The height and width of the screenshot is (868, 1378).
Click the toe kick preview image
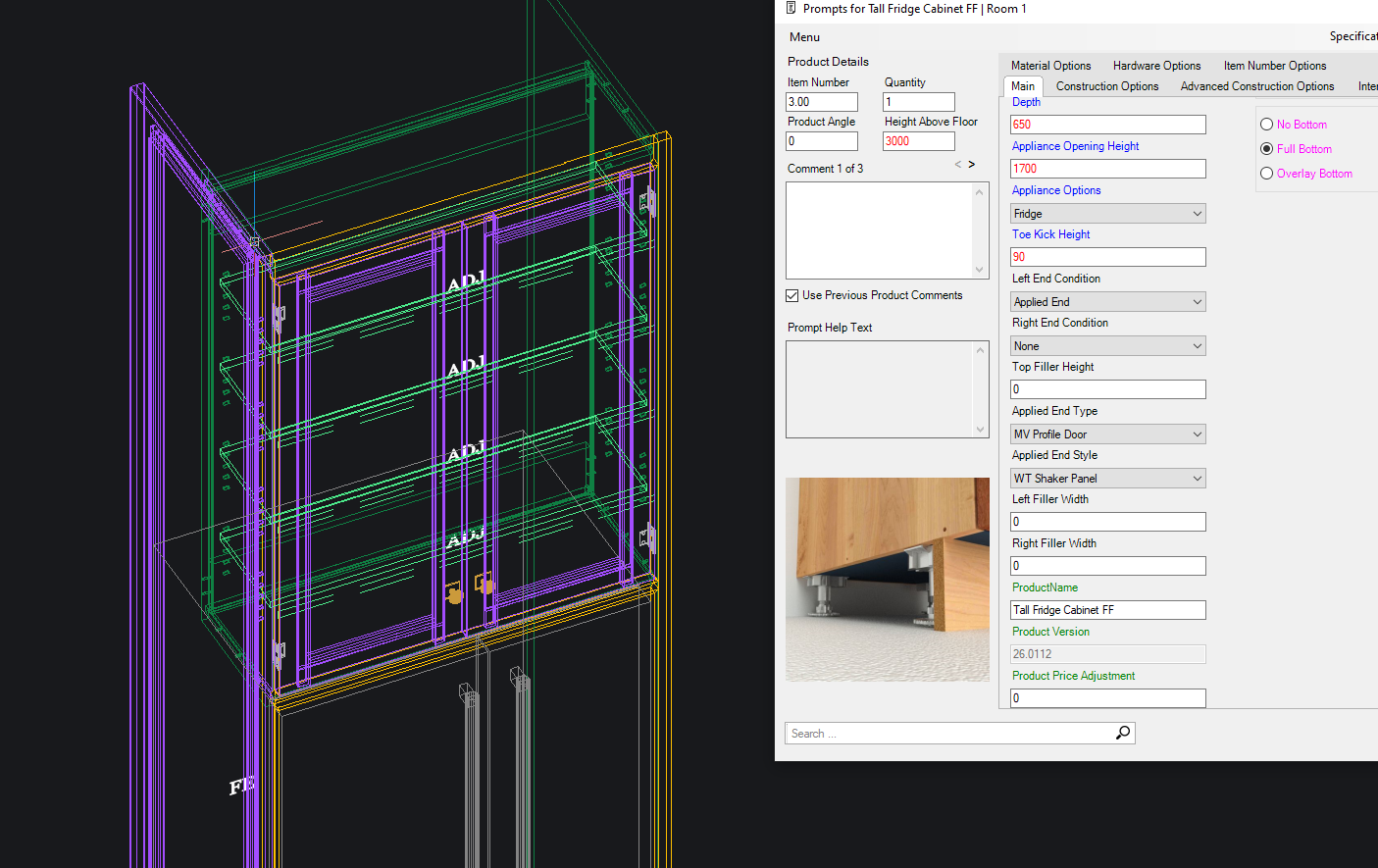[887, 580]
